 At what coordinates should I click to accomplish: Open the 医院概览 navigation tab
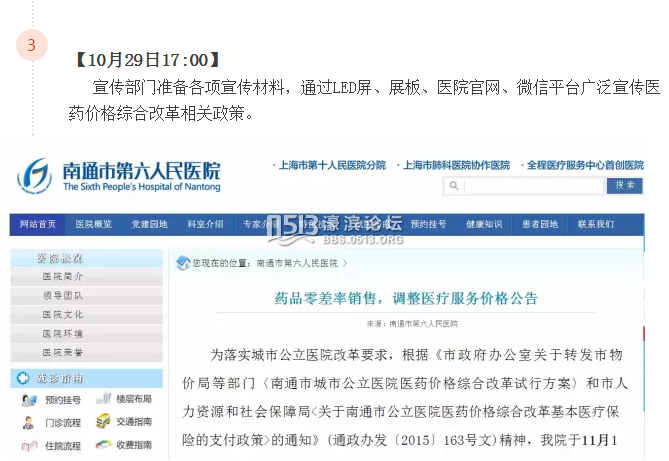pos(94,224)
